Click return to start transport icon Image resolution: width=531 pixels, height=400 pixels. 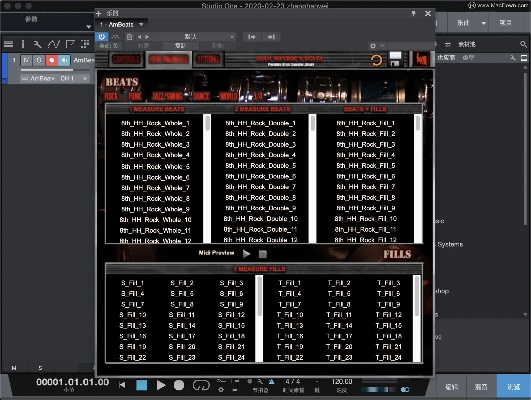[x=122, y=385]
